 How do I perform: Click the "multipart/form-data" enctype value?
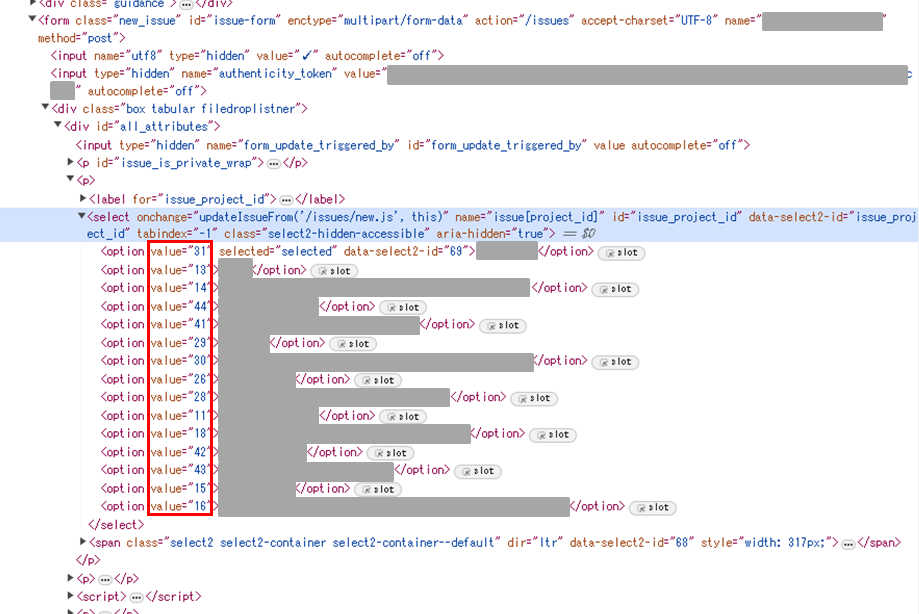point(403,21)
